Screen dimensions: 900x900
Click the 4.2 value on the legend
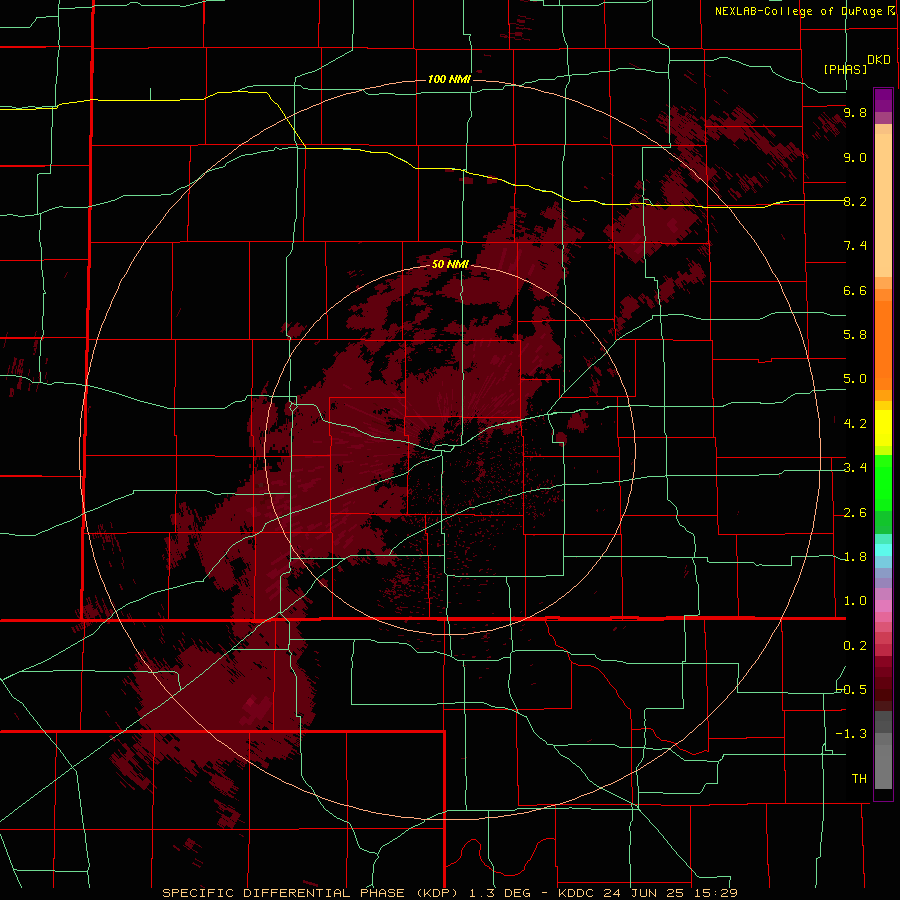(855, 424)
